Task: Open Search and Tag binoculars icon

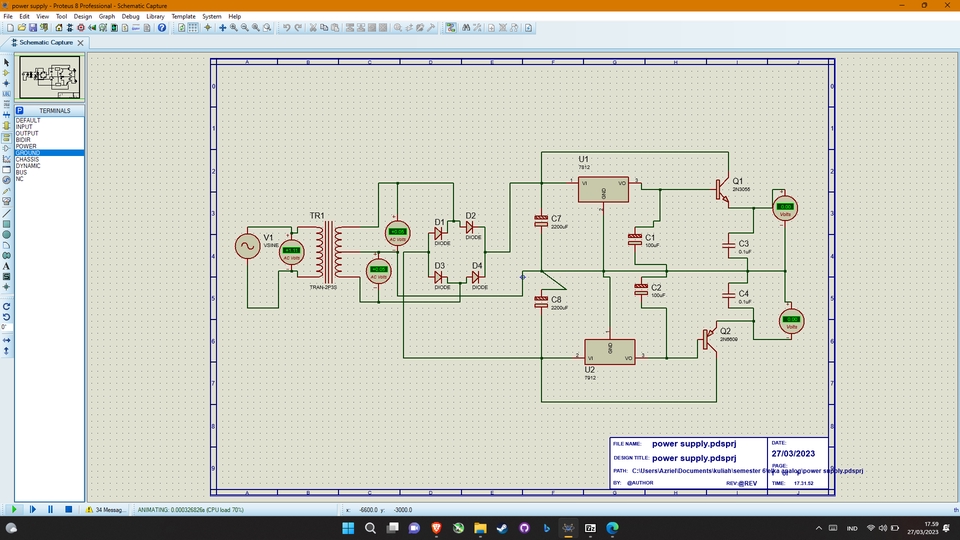Action: point(466,28)
